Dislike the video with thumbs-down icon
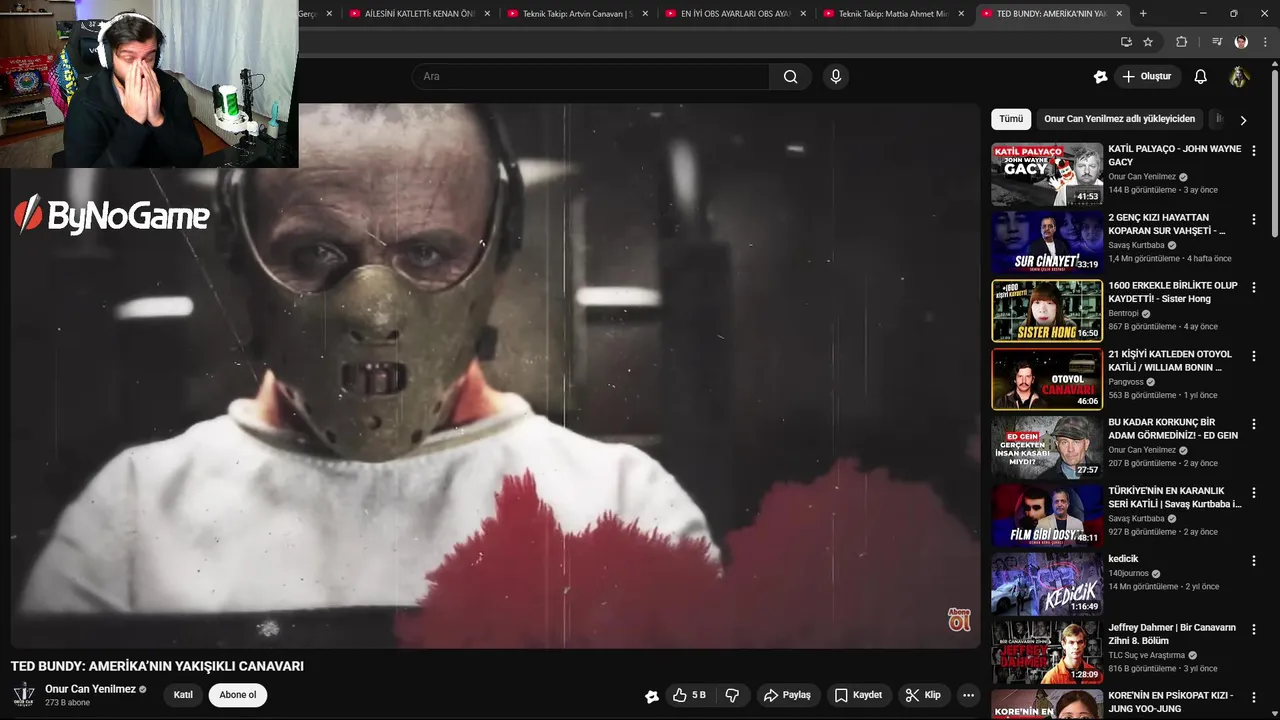 (x=732, y=695)
